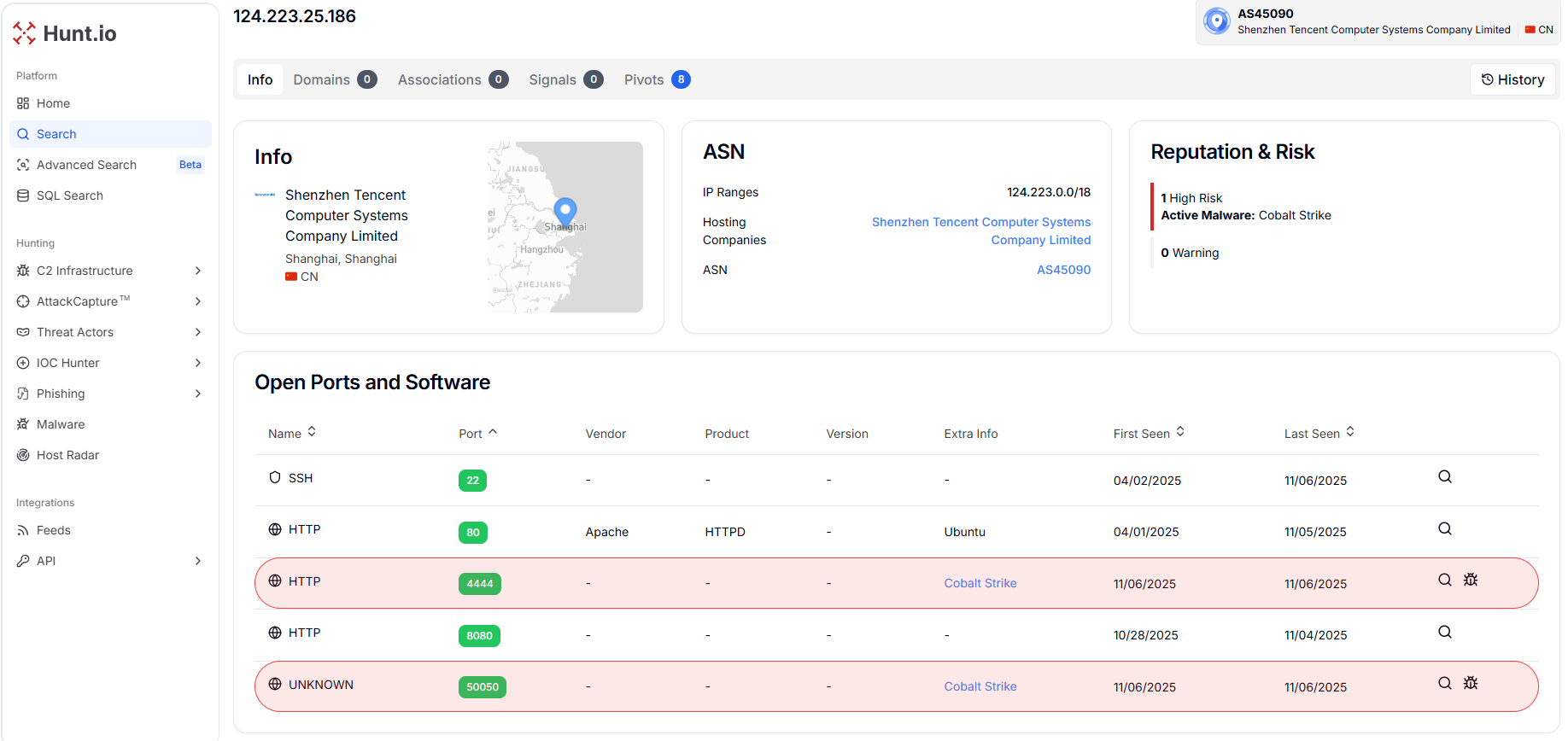Click the green port 4444 badge
The image size is (1568, 741).
click(x=480, y=584)
